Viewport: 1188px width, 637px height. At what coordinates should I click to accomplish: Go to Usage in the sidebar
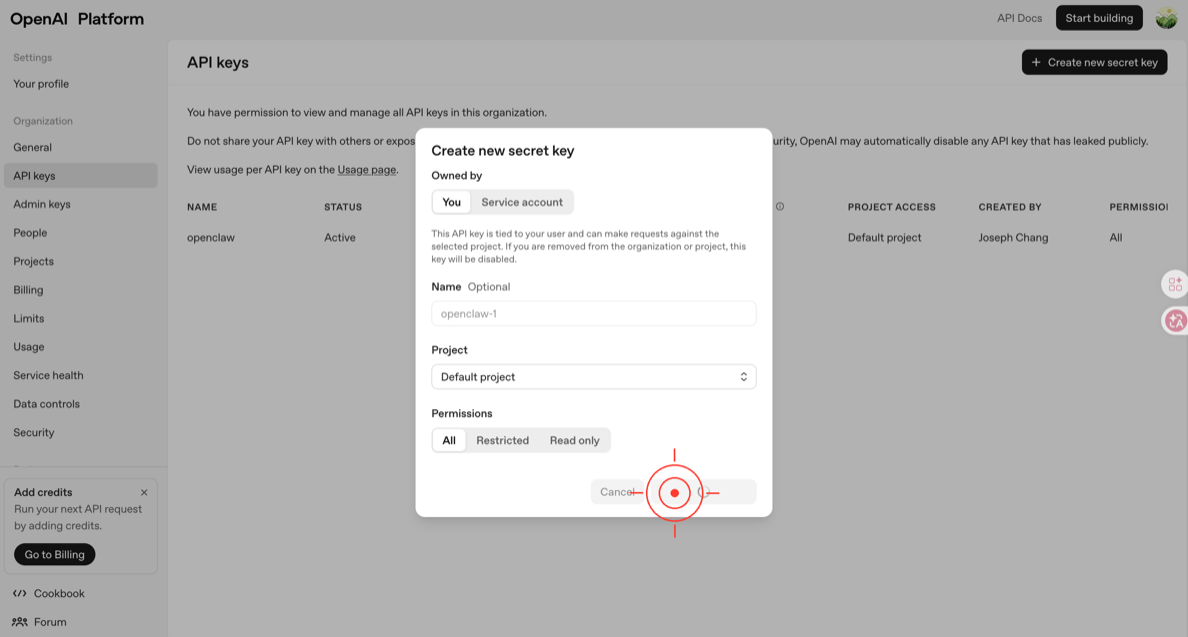pyautogui.click(x=29, y=347)
